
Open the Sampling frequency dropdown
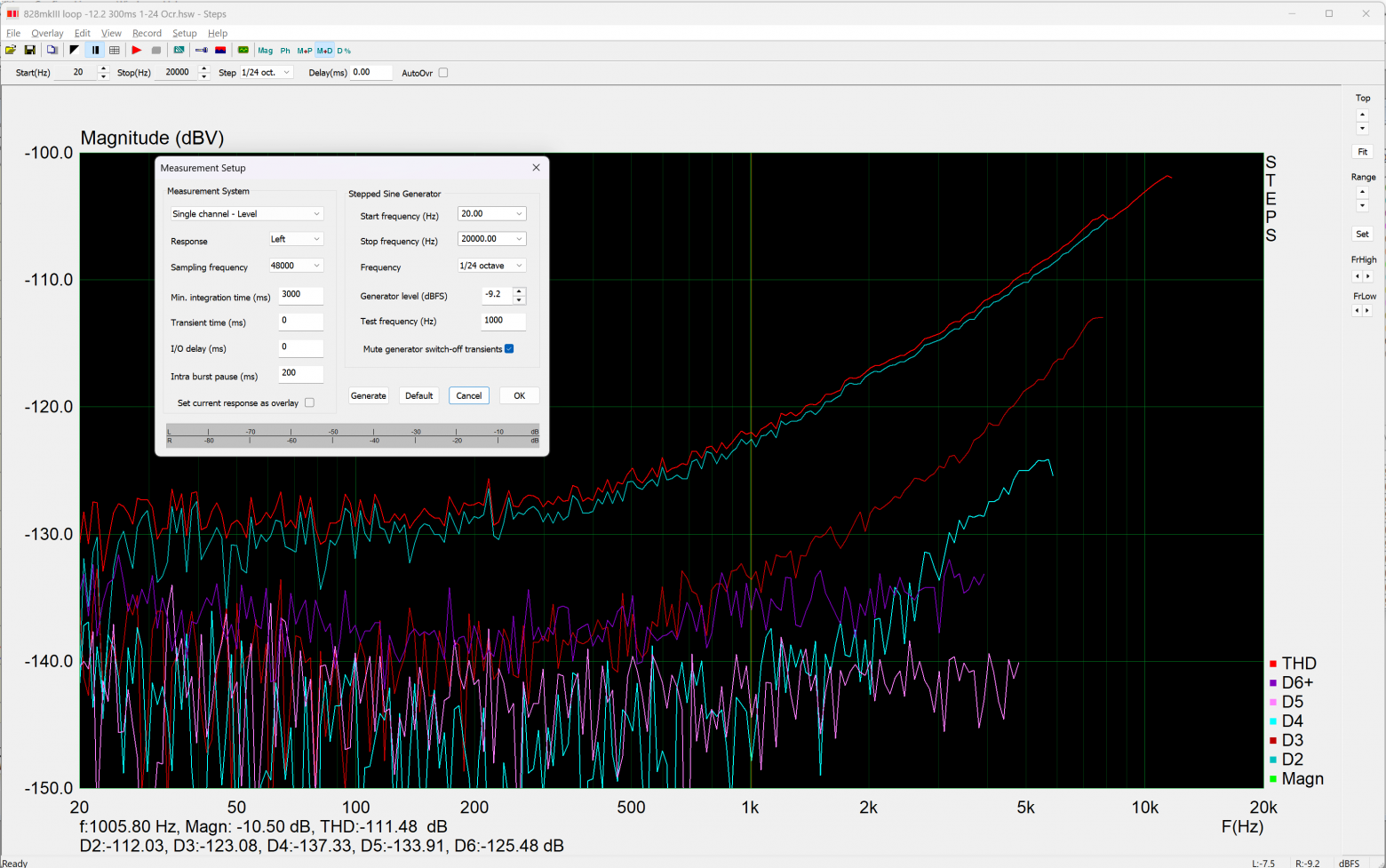(296, 266)
